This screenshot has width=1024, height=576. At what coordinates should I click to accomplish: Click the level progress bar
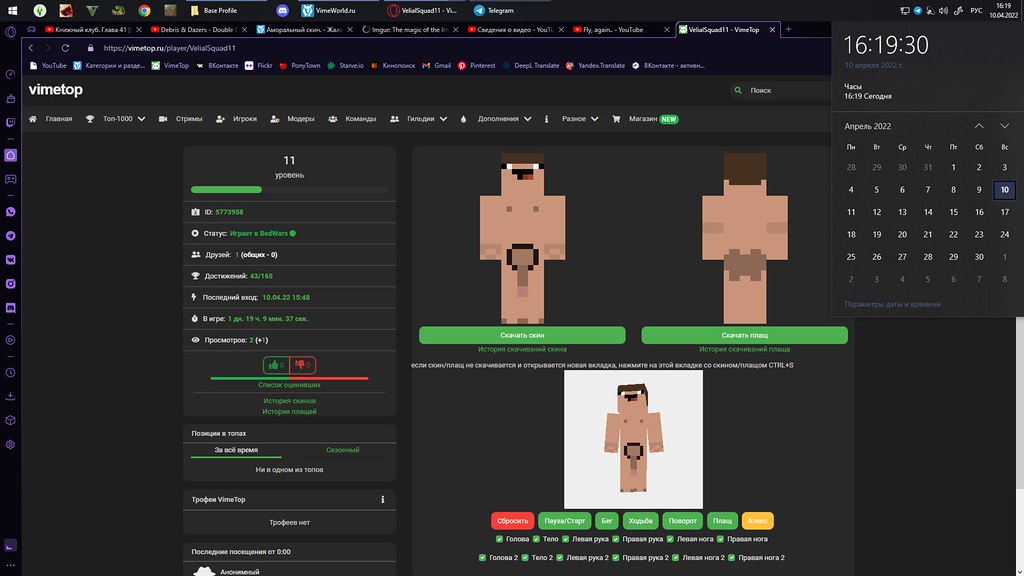click(x=289, y=189)
